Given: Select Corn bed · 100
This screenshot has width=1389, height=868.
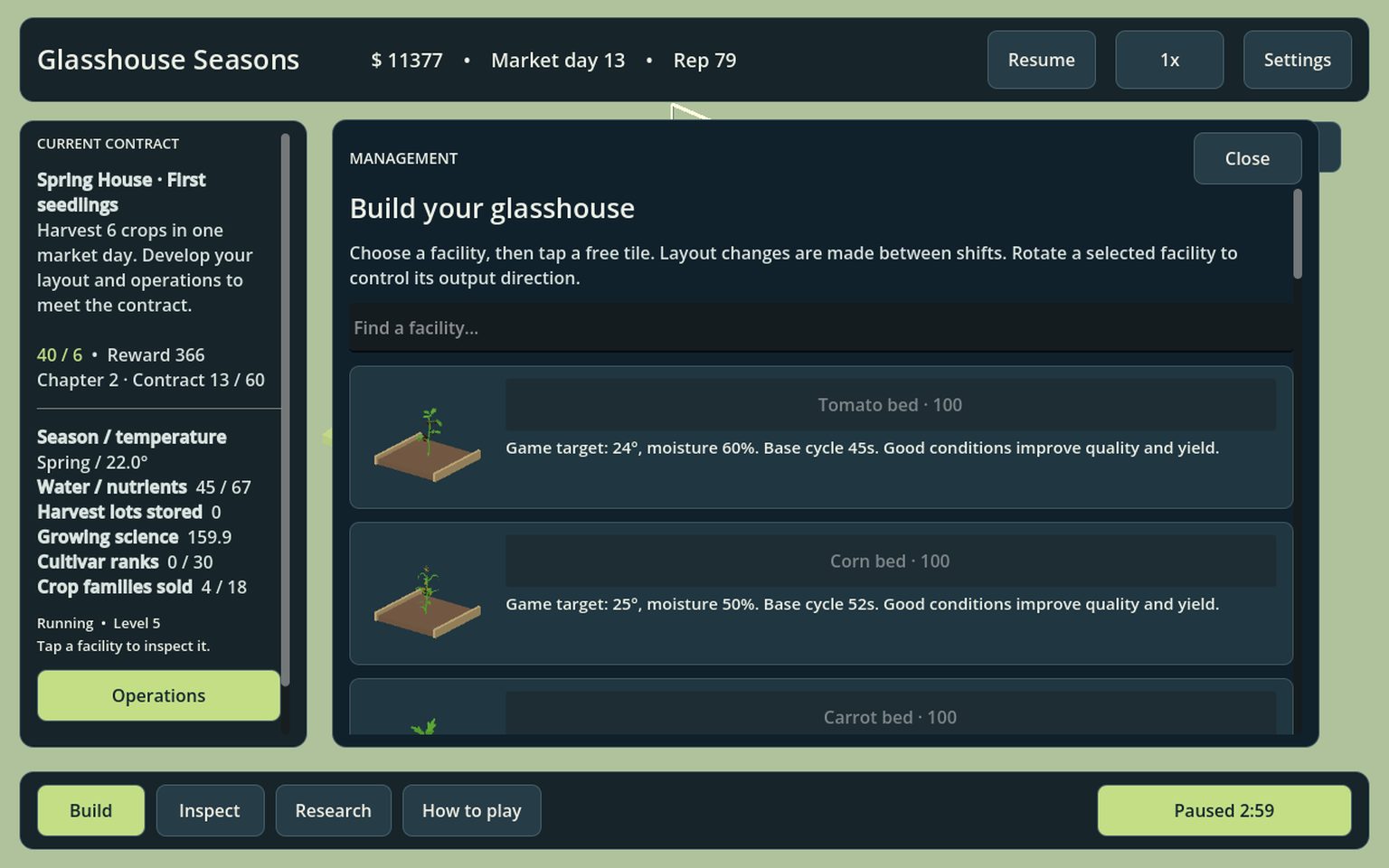Looking at the screenshot, I should pos(890,561).
